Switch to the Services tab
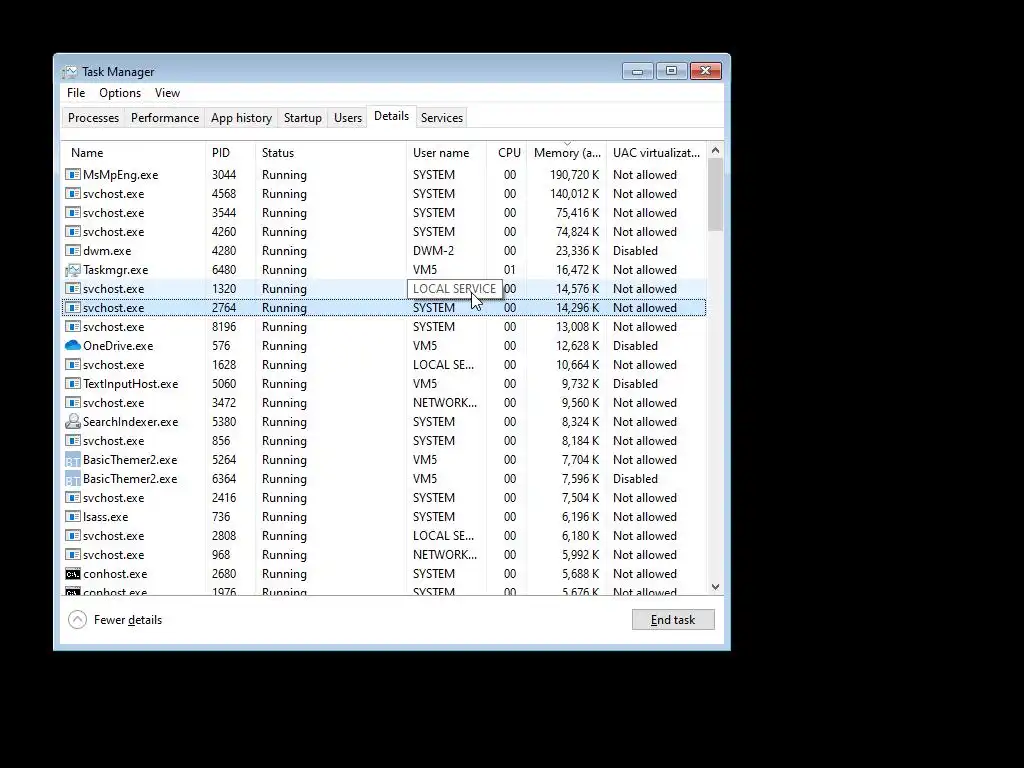This screenshot has width=1024, height=768. (x=441, y=118)
